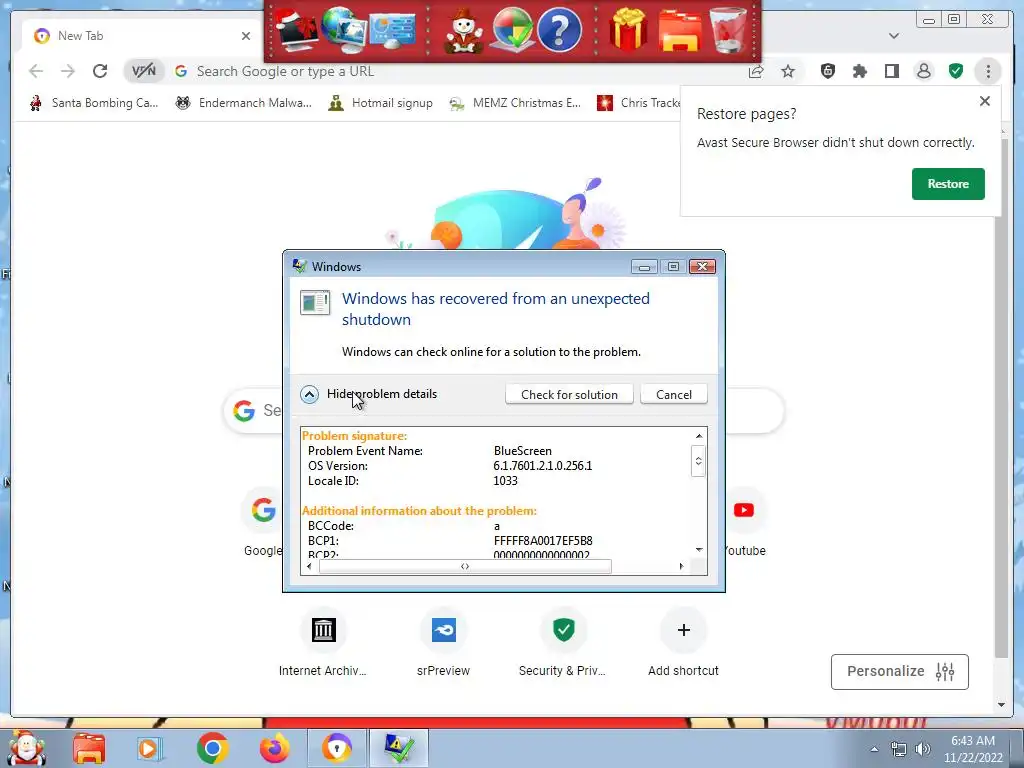
Task: Click the Google search box on page
Action: point(503,410)
